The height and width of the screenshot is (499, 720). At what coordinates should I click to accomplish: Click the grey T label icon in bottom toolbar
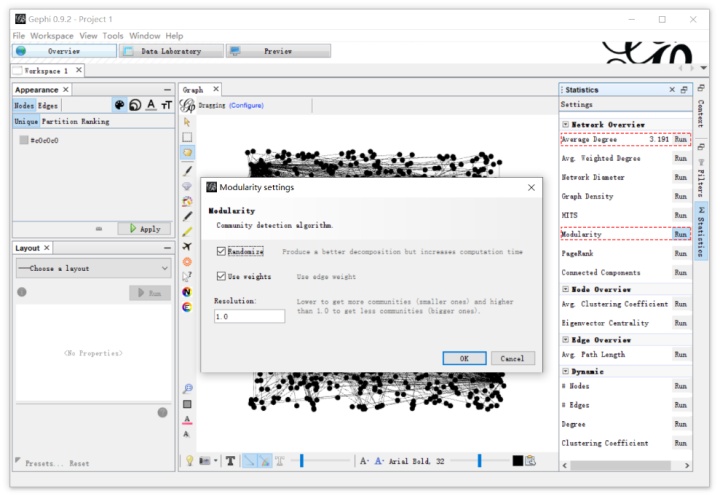tap(280, 460)
